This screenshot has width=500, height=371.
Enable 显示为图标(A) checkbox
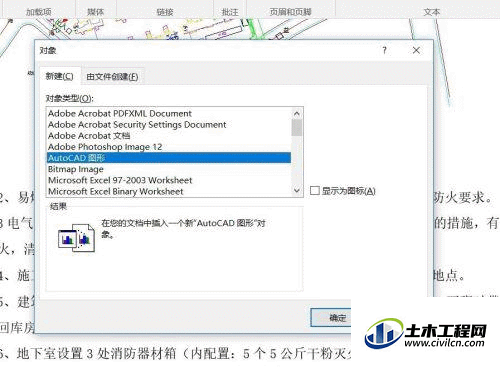[x=314, y=191]
